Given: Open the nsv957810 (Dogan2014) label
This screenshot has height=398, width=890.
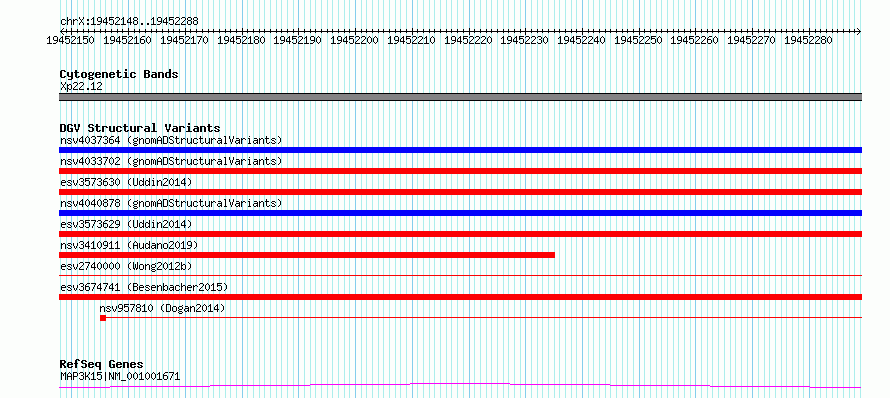Looking at the screenshot, I should click(x=162, y=308).
